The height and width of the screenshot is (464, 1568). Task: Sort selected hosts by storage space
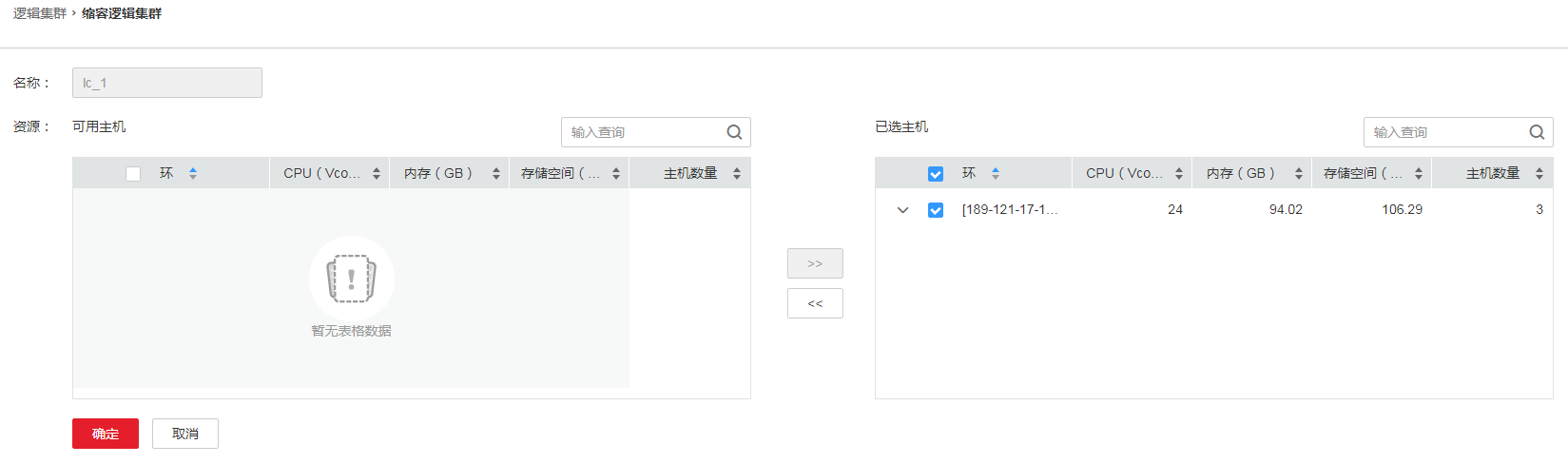pos(1419,173)
